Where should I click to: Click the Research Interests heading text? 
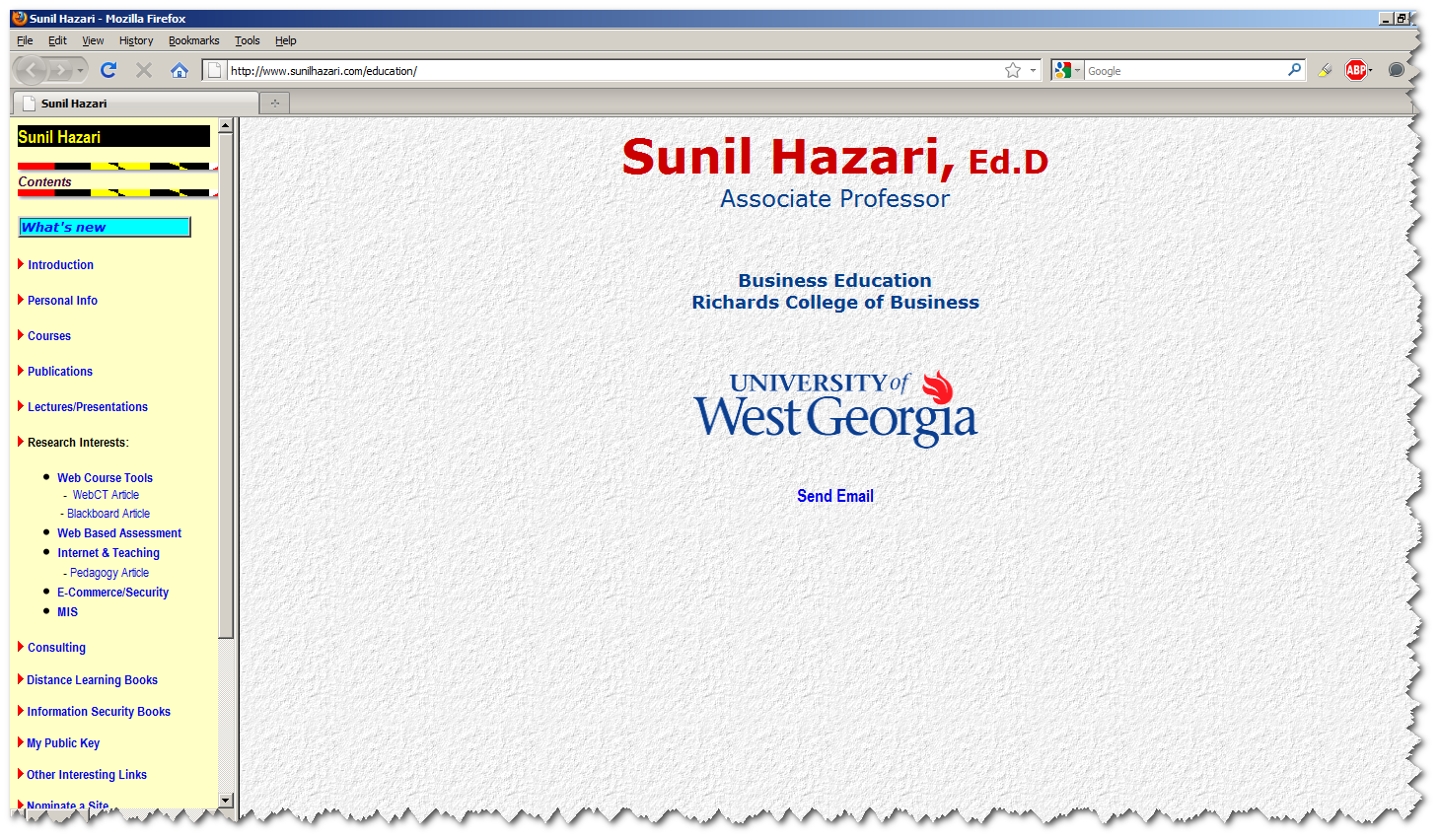[78, 443]
